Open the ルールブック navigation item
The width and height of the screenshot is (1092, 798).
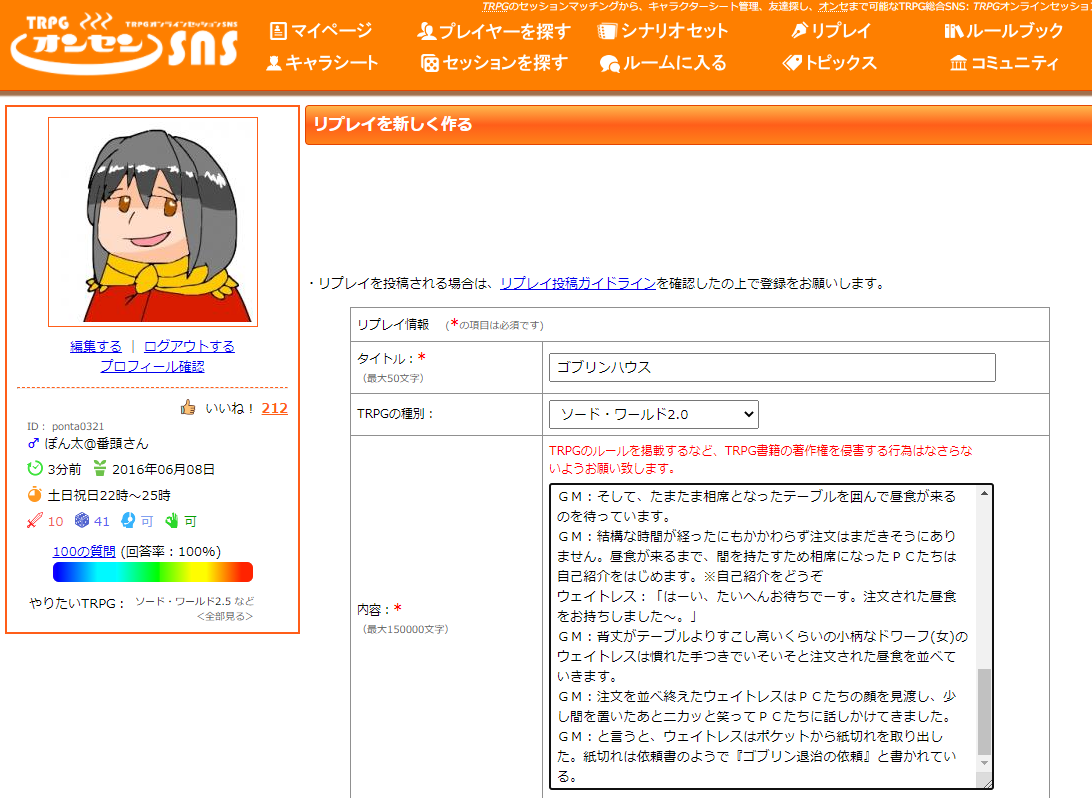pos(1004,31)
